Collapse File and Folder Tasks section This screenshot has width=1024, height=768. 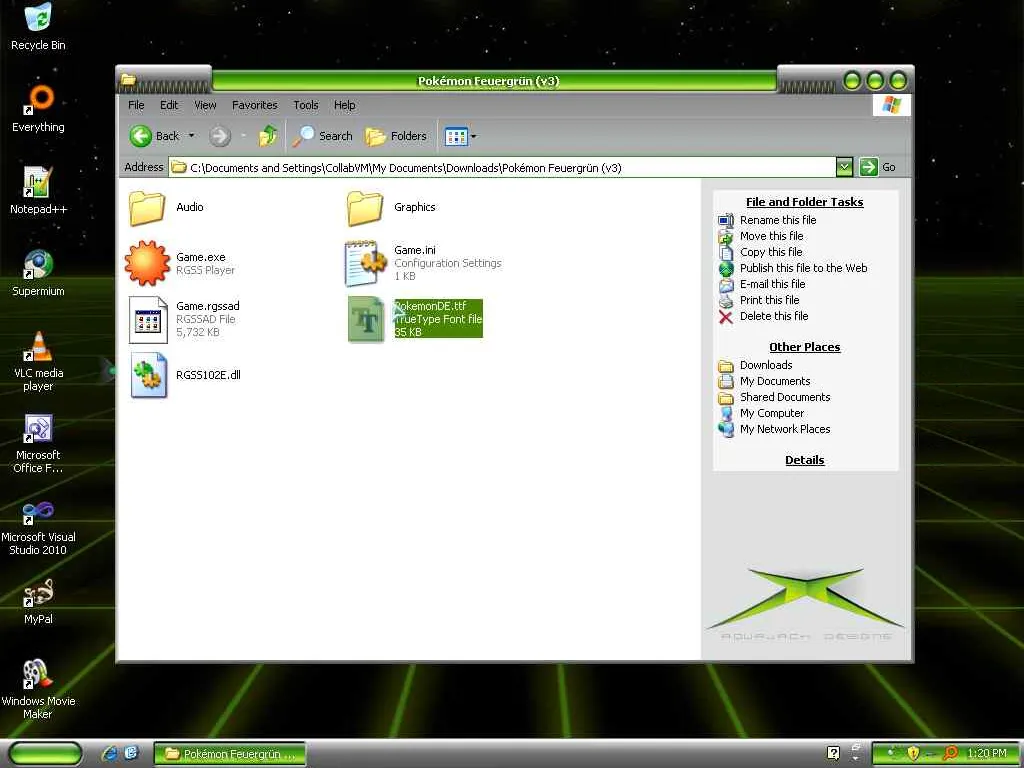[805, 202]
